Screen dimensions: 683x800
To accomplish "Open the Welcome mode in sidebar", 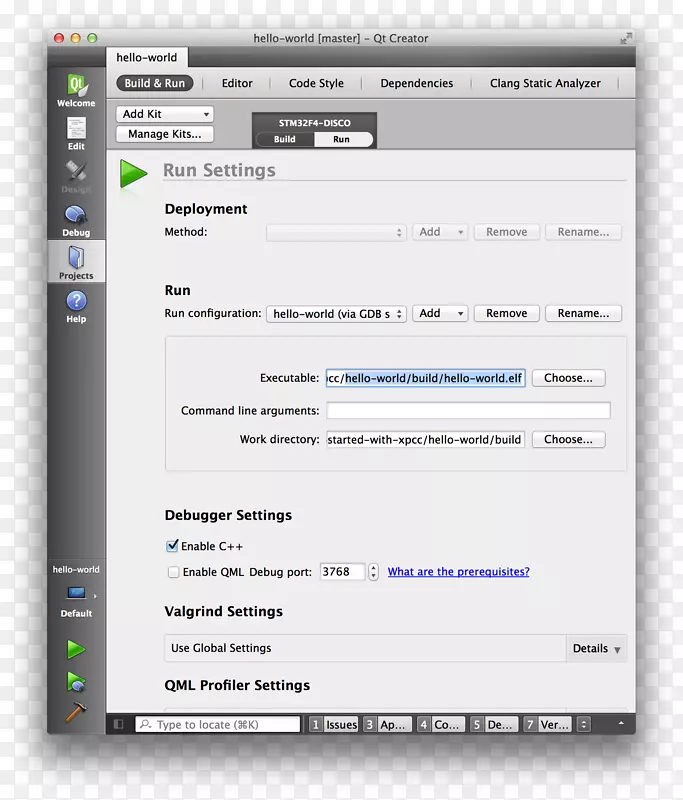I will [76, 89].
